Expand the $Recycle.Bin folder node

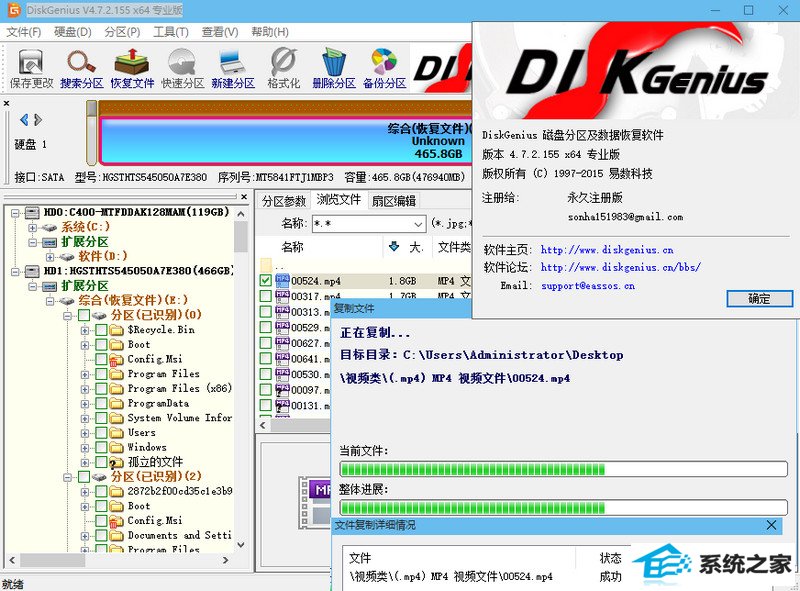(x=85, y=330)
